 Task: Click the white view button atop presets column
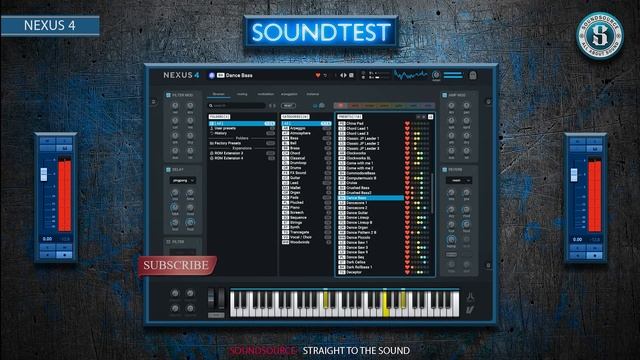[x=430, y=117]
